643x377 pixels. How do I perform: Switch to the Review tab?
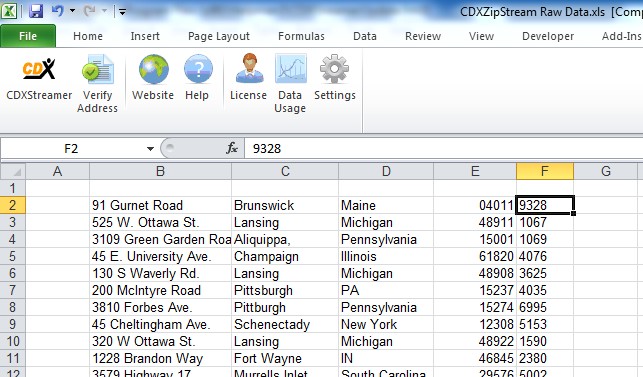click(x=423, y=36)
